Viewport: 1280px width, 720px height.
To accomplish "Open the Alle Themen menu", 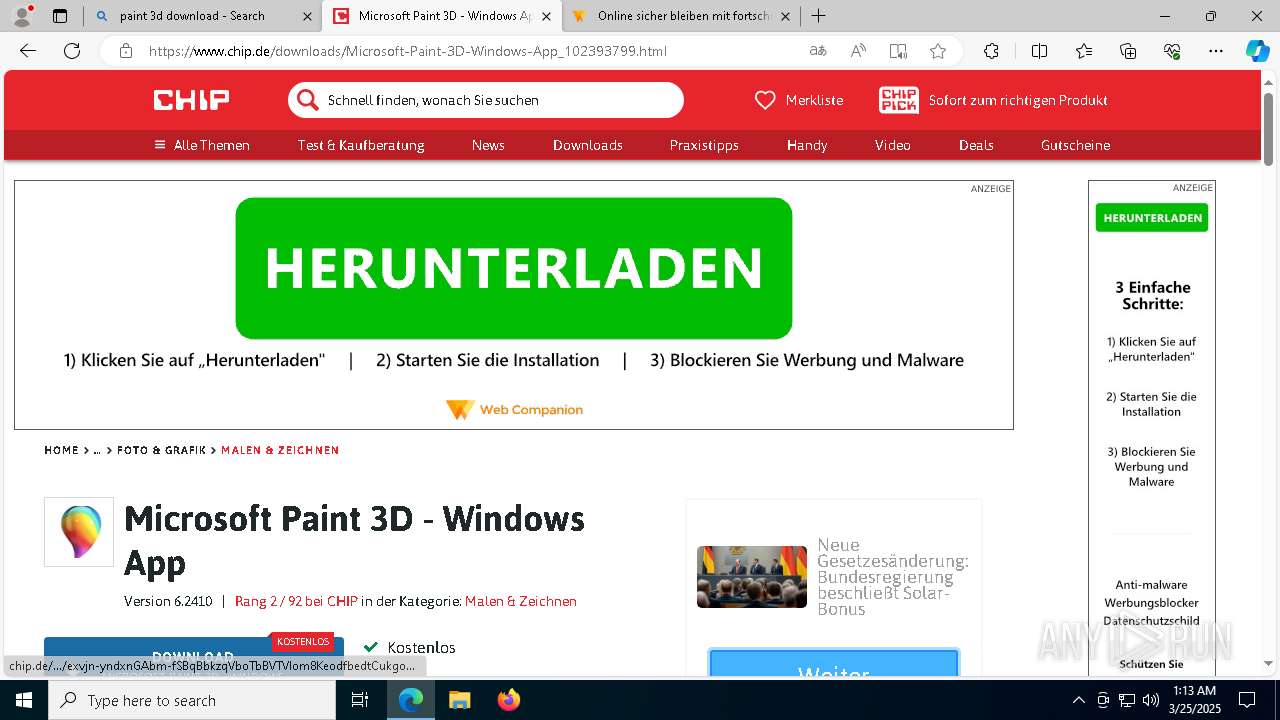I will tap(201, 145).
